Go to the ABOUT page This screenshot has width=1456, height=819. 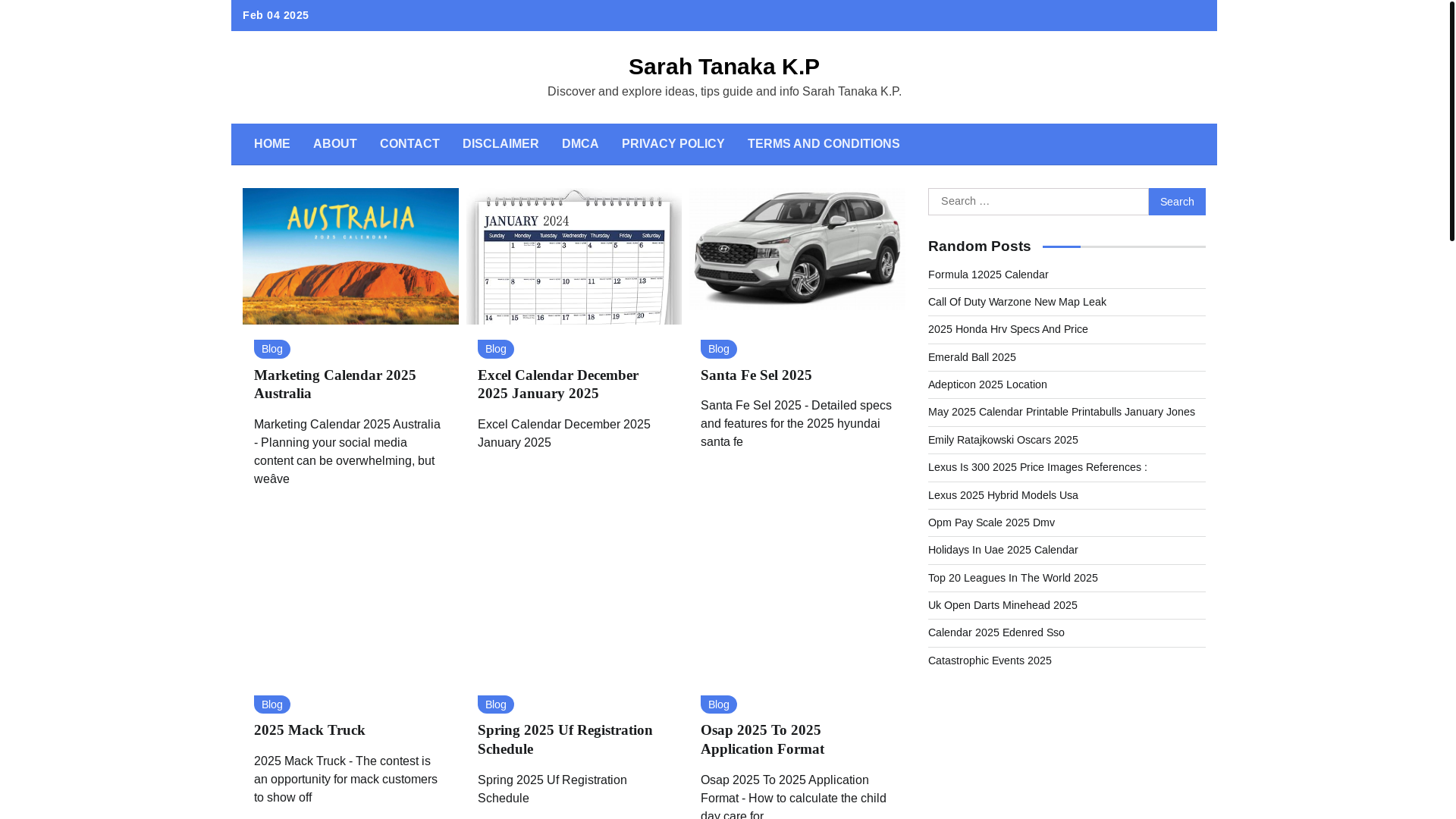coord(334,144)
